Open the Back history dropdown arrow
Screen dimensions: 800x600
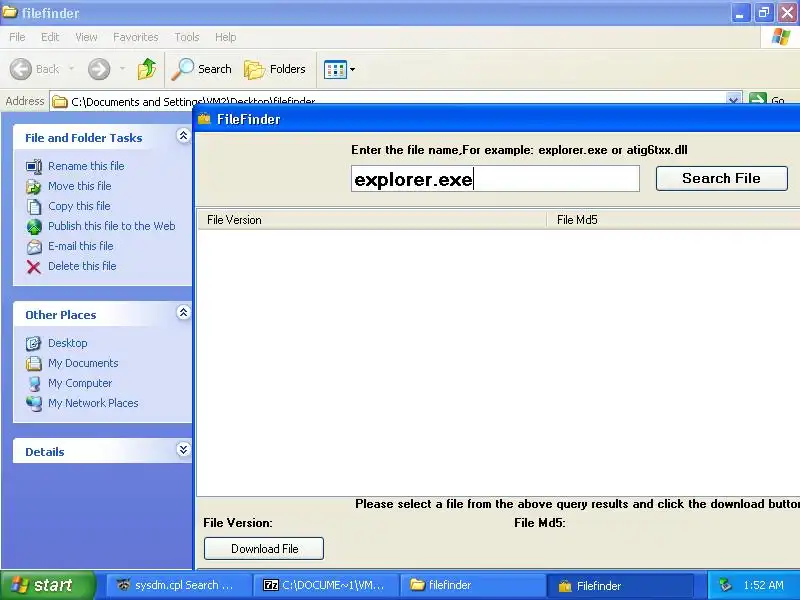tap(71, 69)
